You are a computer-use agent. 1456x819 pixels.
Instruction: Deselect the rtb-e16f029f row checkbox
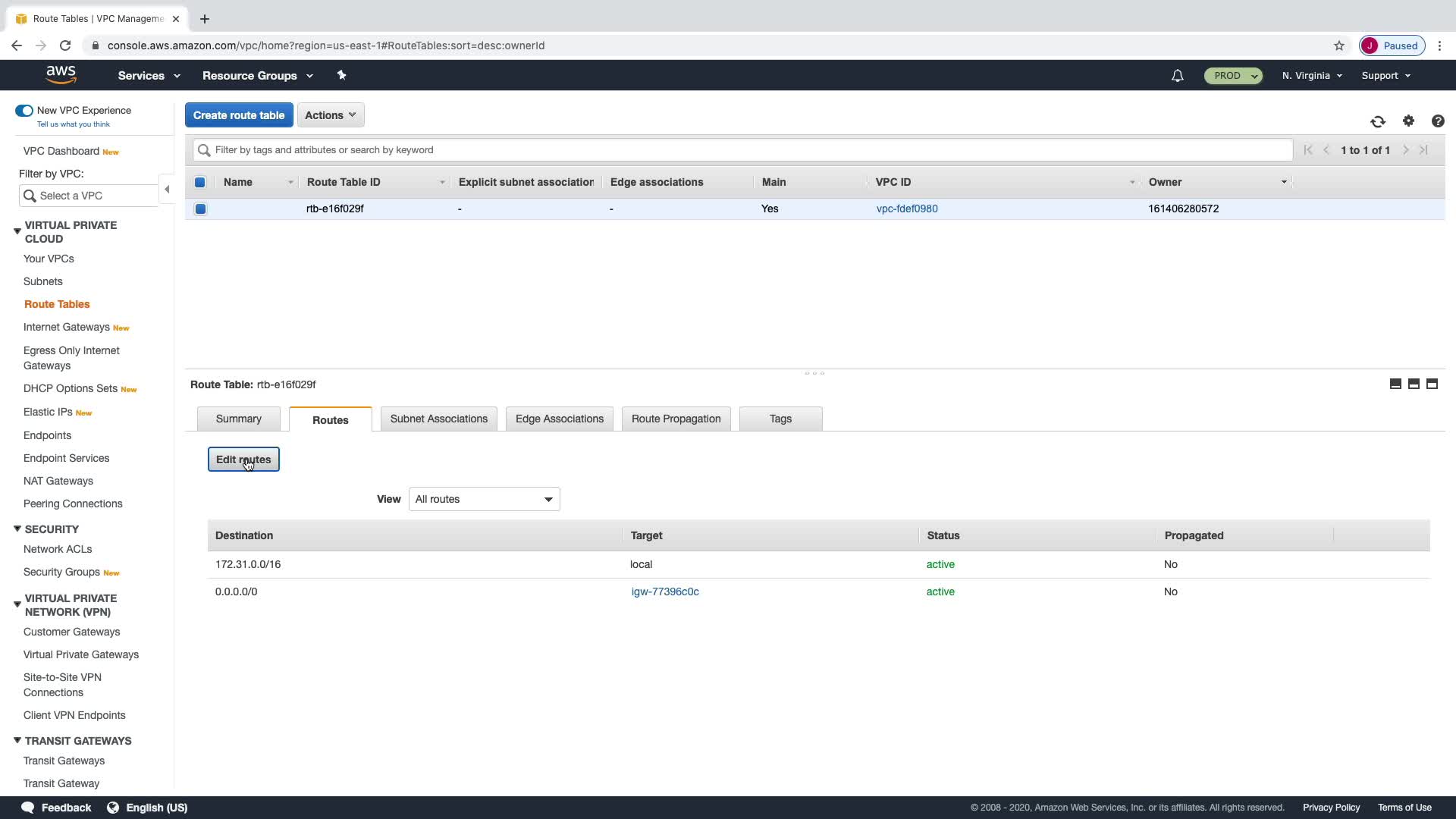[200, 209]
